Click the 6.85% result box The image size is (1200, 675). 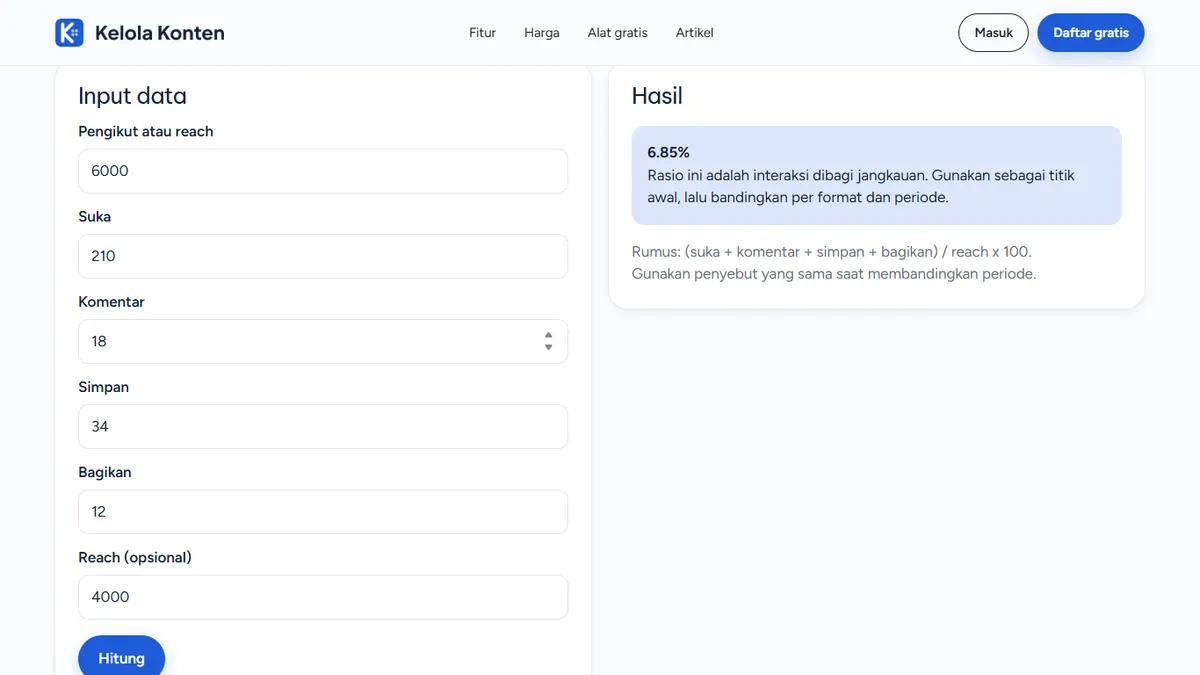click(x=877, y=175)
